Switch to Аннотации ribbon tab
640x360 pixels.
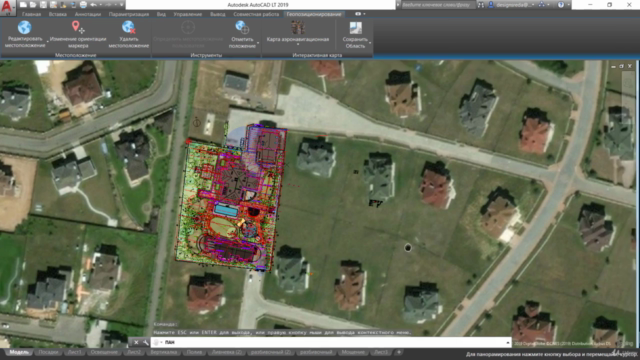(x=88, y=14)
